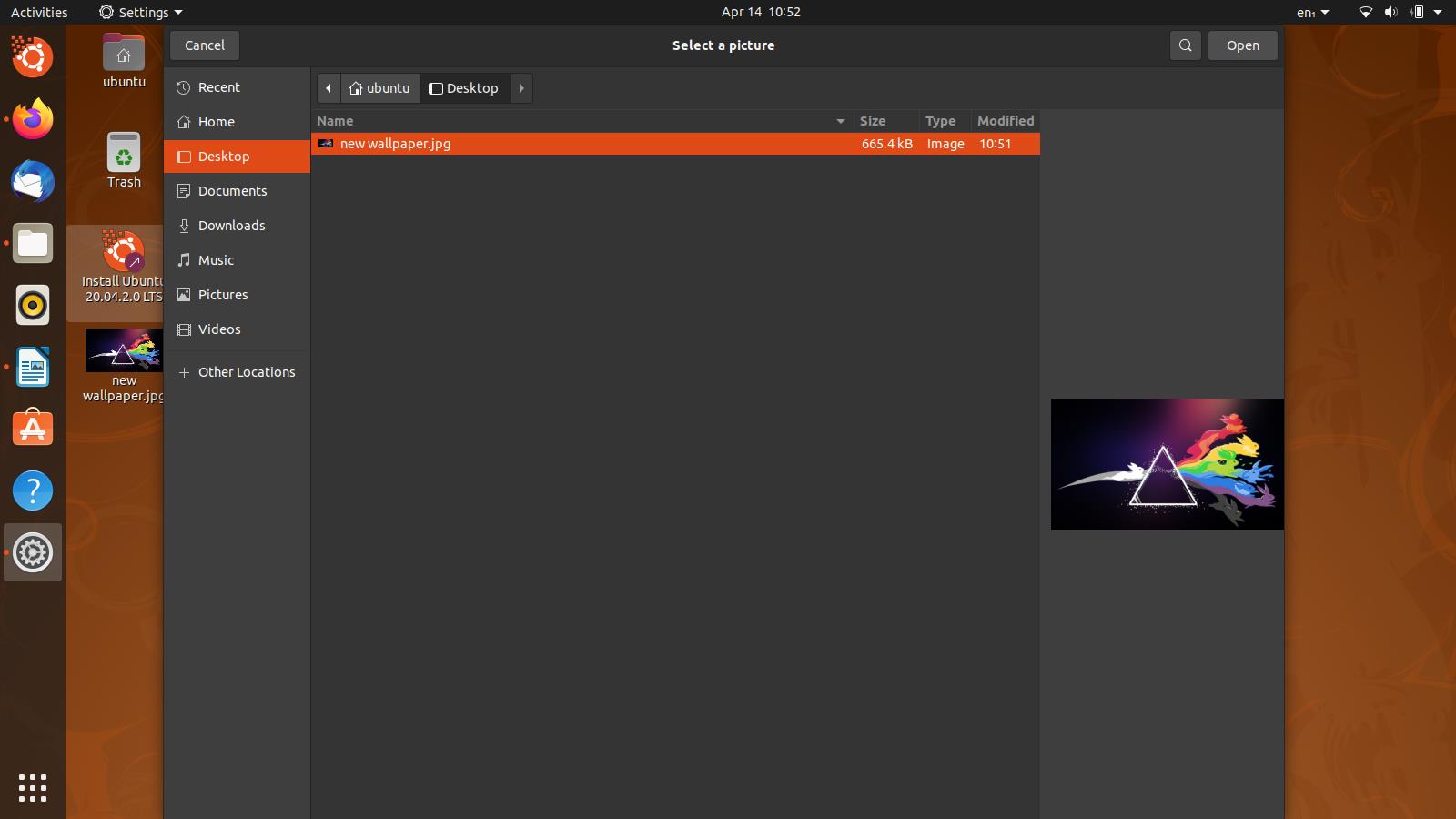1456x819 pixels.
Task: Show Applications grid in the dock
Action: (33, 788)
